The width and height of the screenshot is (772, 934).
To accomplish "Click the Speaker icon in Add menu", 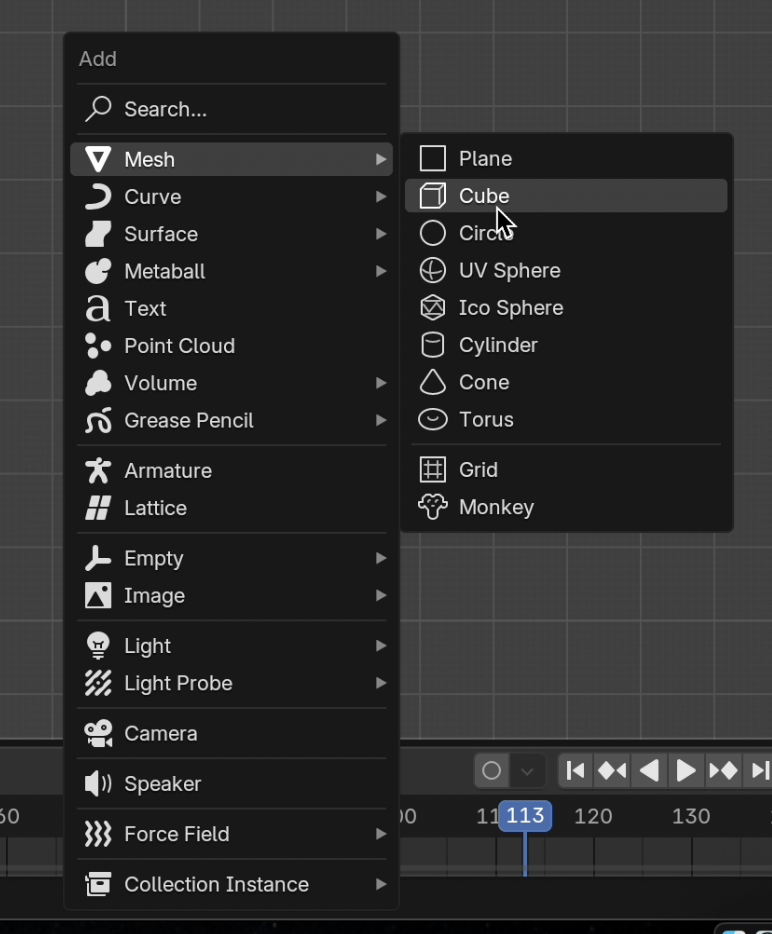I will [x=98, y=784].
